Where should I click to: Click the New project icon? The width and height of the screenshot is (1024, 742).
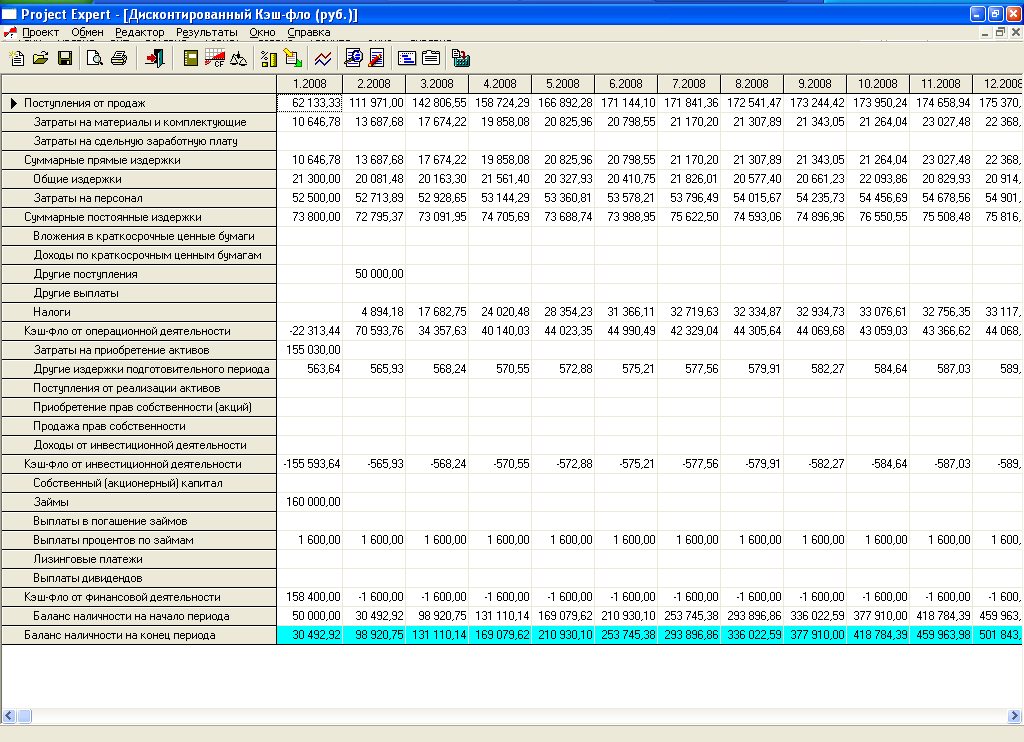coord(16,58)
